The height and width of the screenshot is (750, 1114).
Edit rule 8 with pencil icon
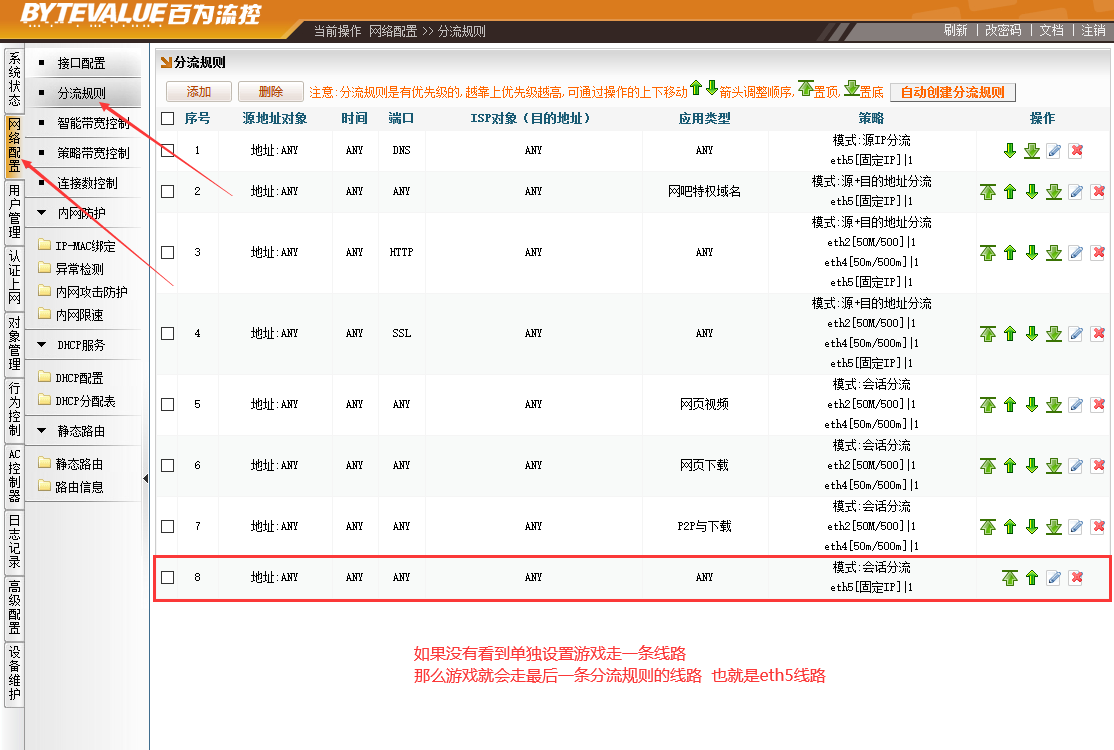[x=1054, y=578]
